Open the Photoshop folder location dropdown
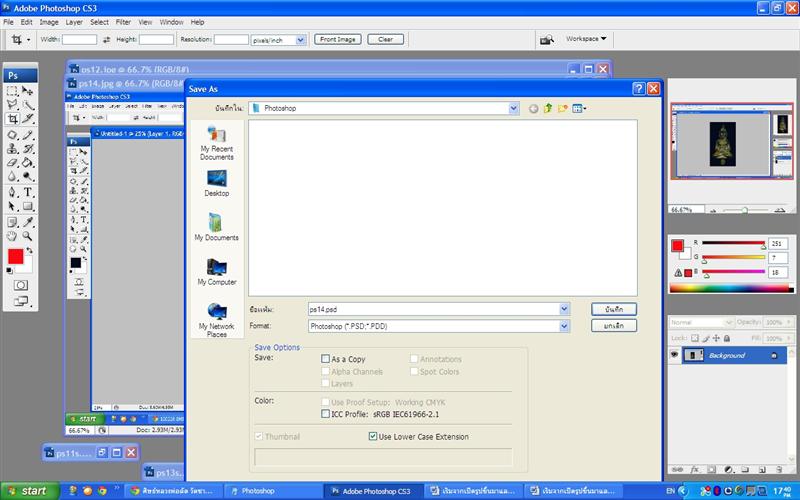The width and height of the screenshot is (800, 500). click(514, 108)
